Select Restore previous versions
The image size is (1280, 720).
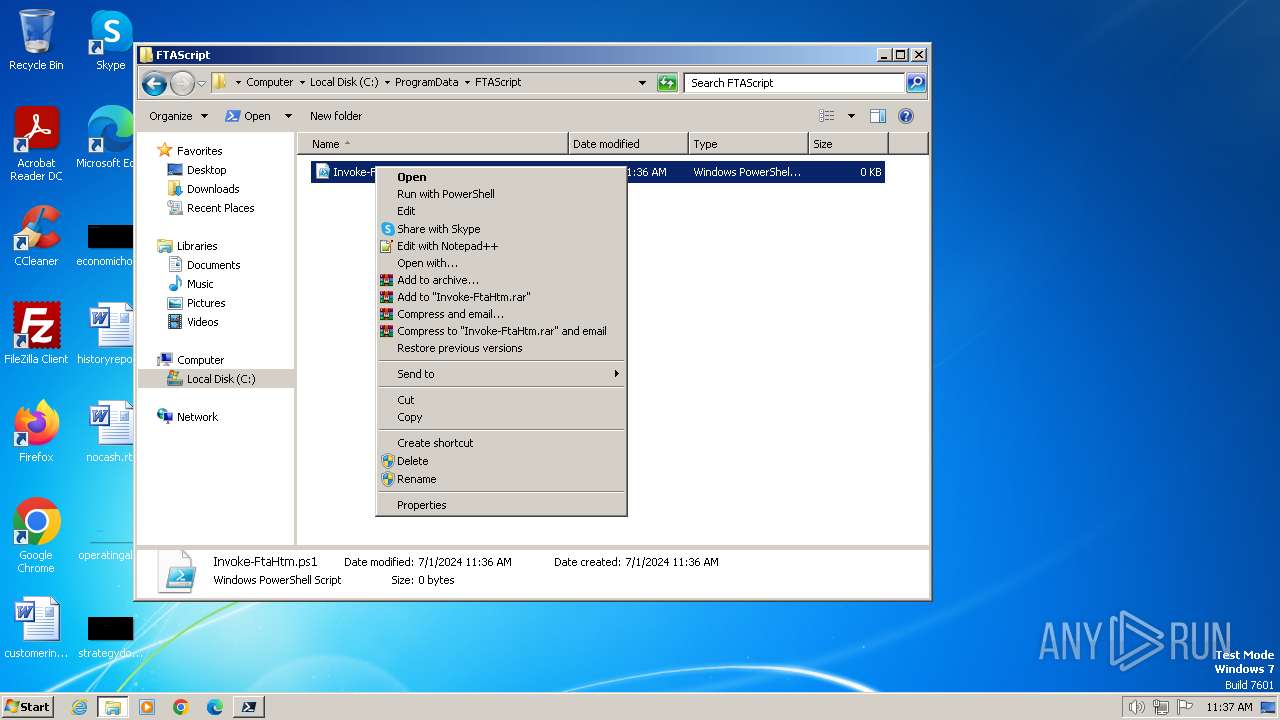point(501,348)
